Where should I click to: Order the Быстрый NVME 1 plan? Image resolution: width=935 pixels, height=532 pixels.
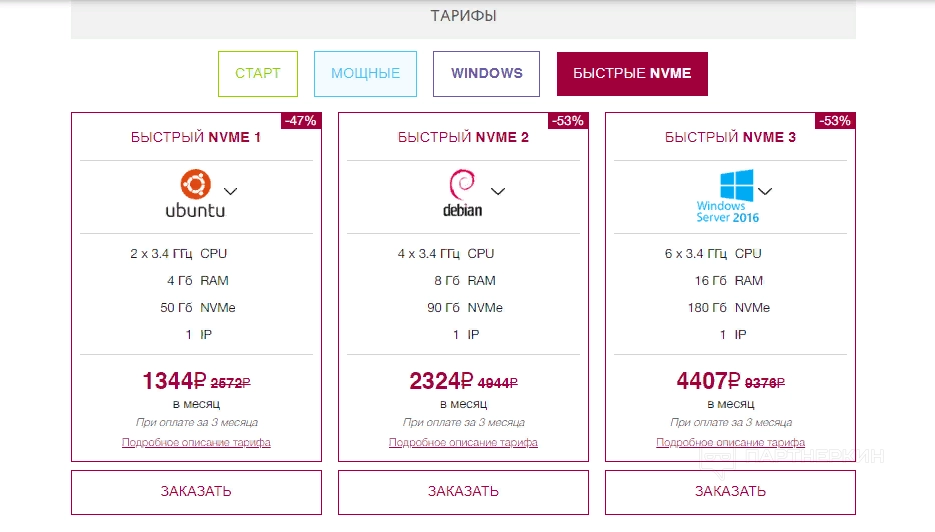click(x=196, y=492)
